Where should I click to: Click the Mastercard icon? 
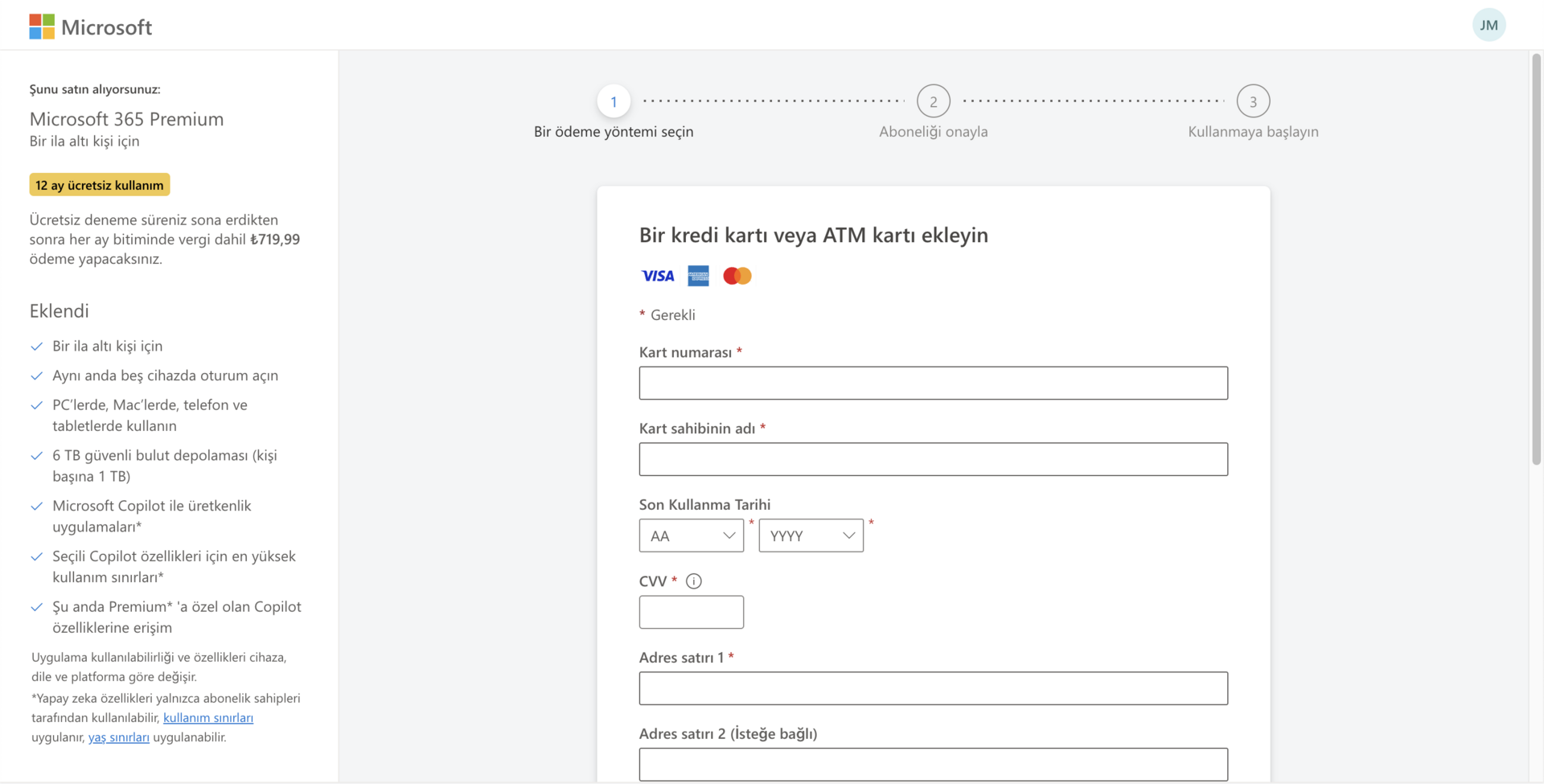(737, 276)
